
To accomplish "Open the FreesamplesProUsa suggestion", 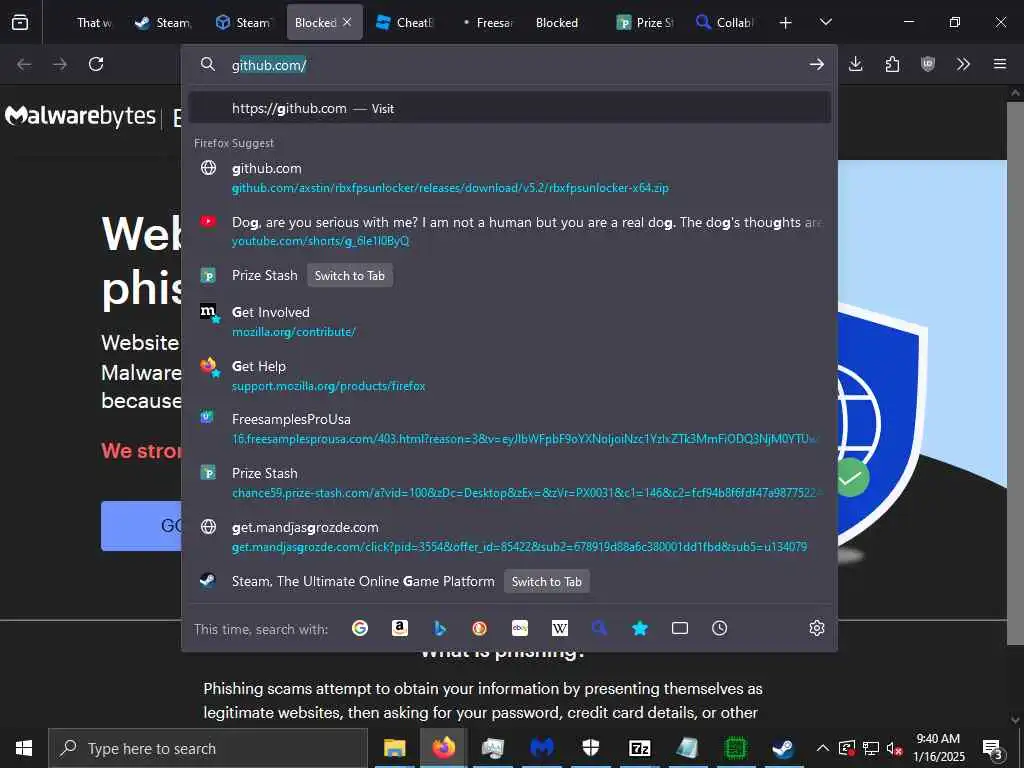I will pos(509,428).
